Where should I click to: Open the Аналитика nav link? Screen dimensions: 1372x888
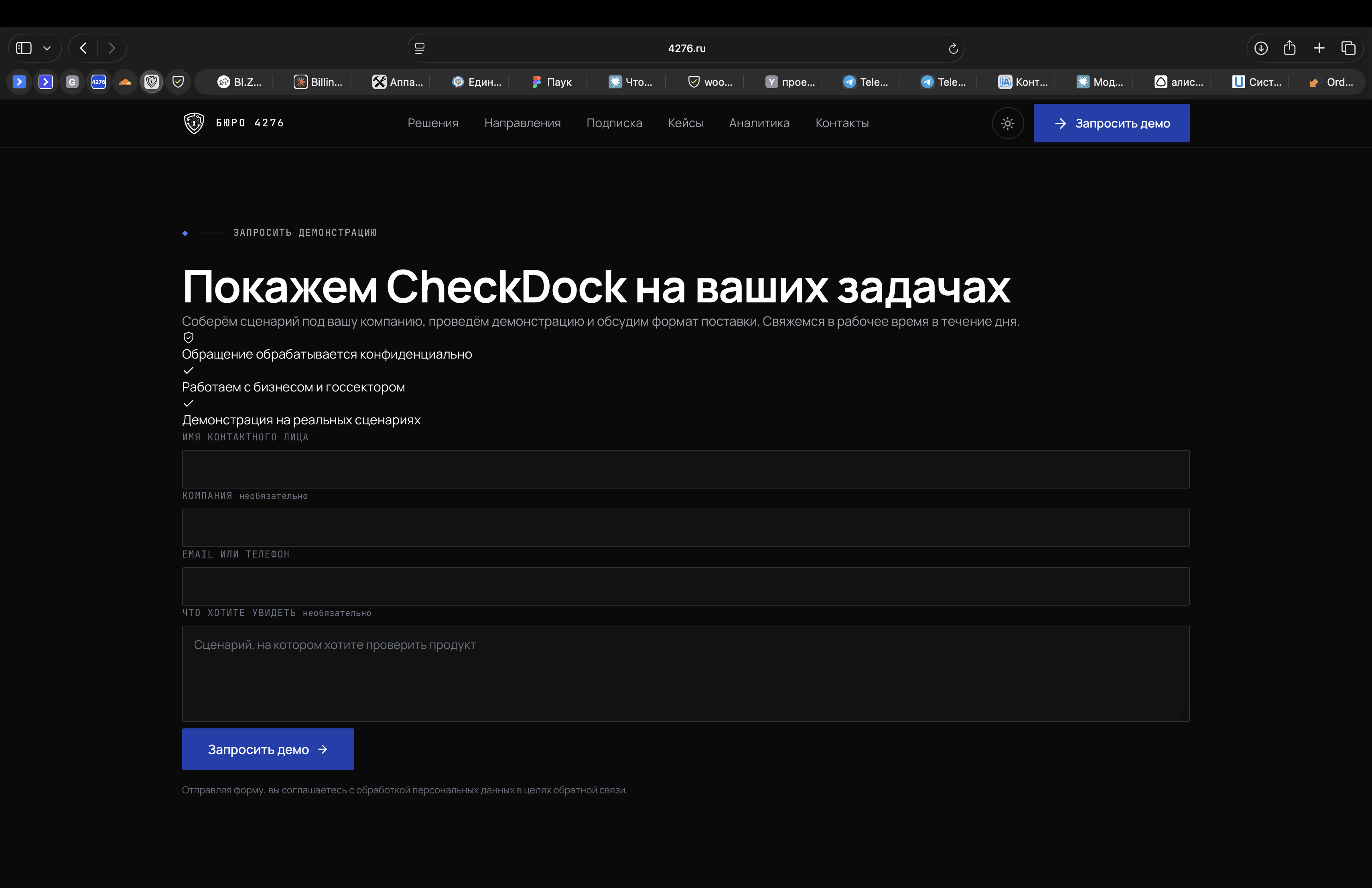(759, 123)
